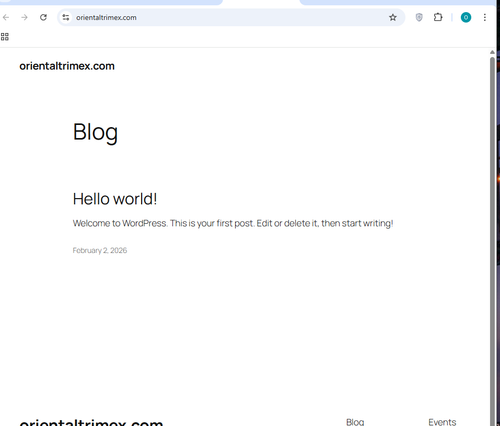Click the Welcome to WordPress excerpt text
This screenshot has height=426, width=500.
click(233, 223)
